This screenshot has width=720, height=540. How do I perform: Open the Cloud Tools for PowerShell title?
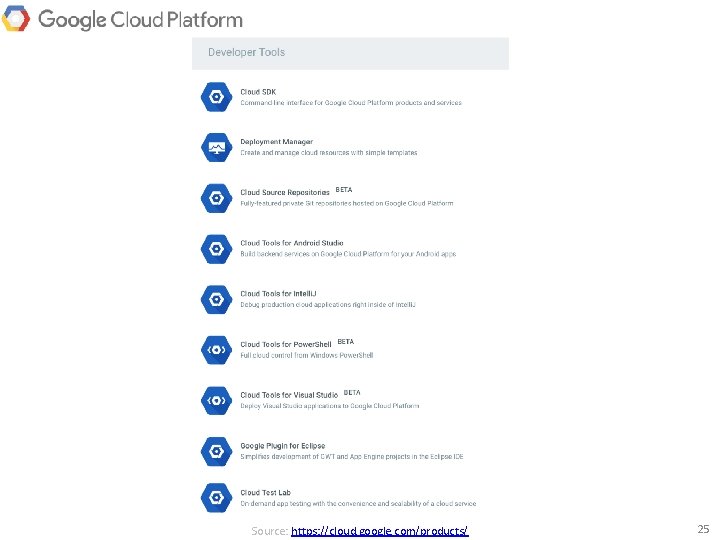point(286,344)
